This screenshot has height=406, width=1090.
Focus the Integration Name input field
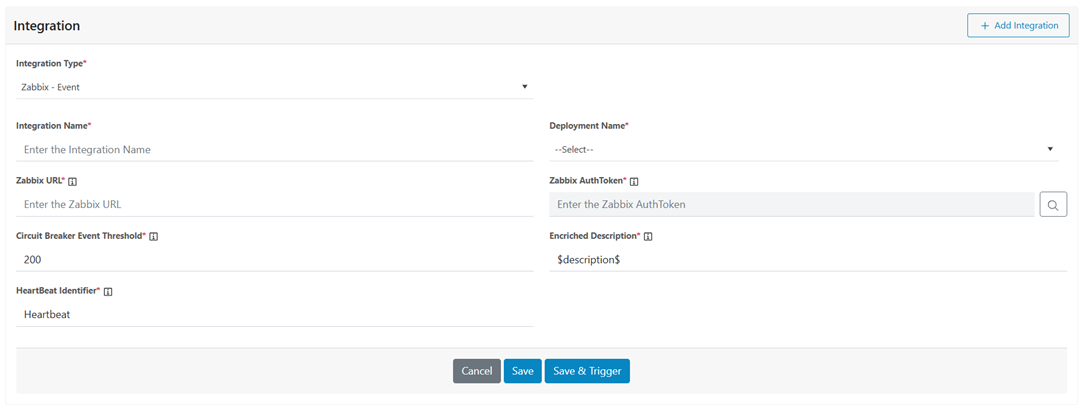click(274, 150)
